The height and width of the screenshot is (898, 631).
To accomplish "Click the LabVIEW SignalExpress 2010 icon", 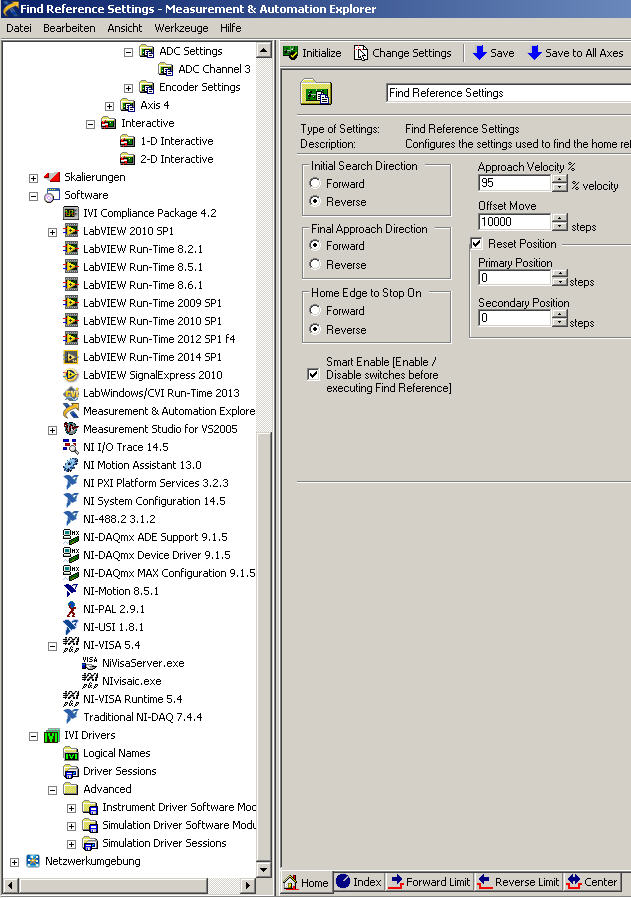I will click(x=70, y=375).
